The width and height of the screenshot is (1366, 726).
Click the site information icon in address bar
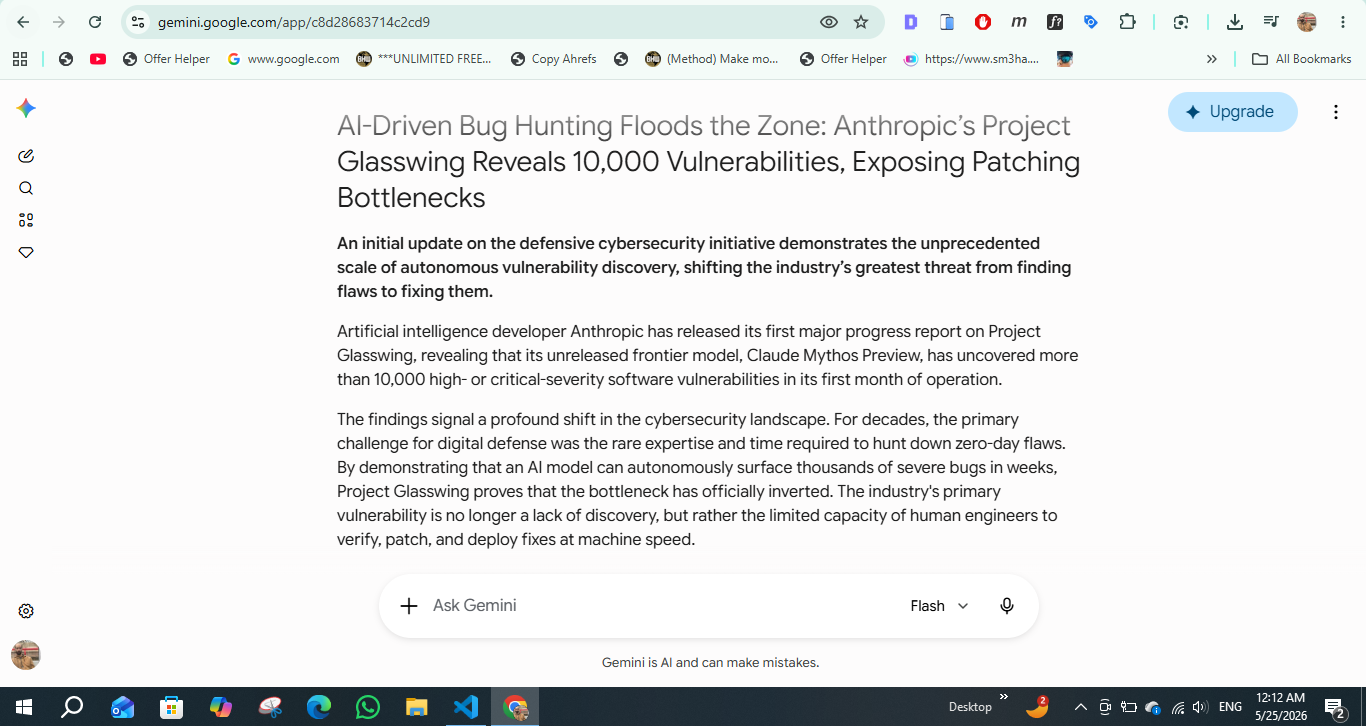click(x=138, y=21)
